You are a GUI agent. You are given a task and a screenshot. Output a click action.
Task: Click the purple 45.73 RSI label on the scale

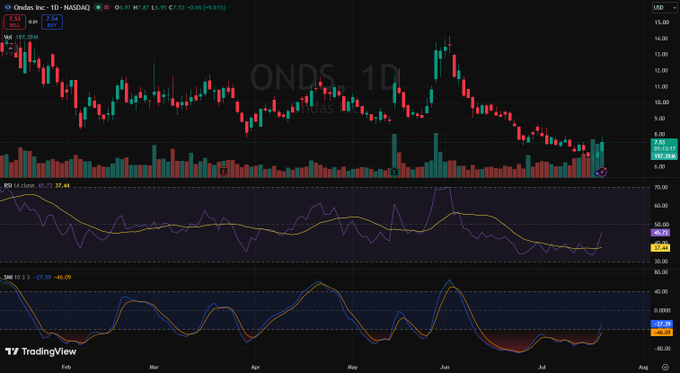click(661, 232)
